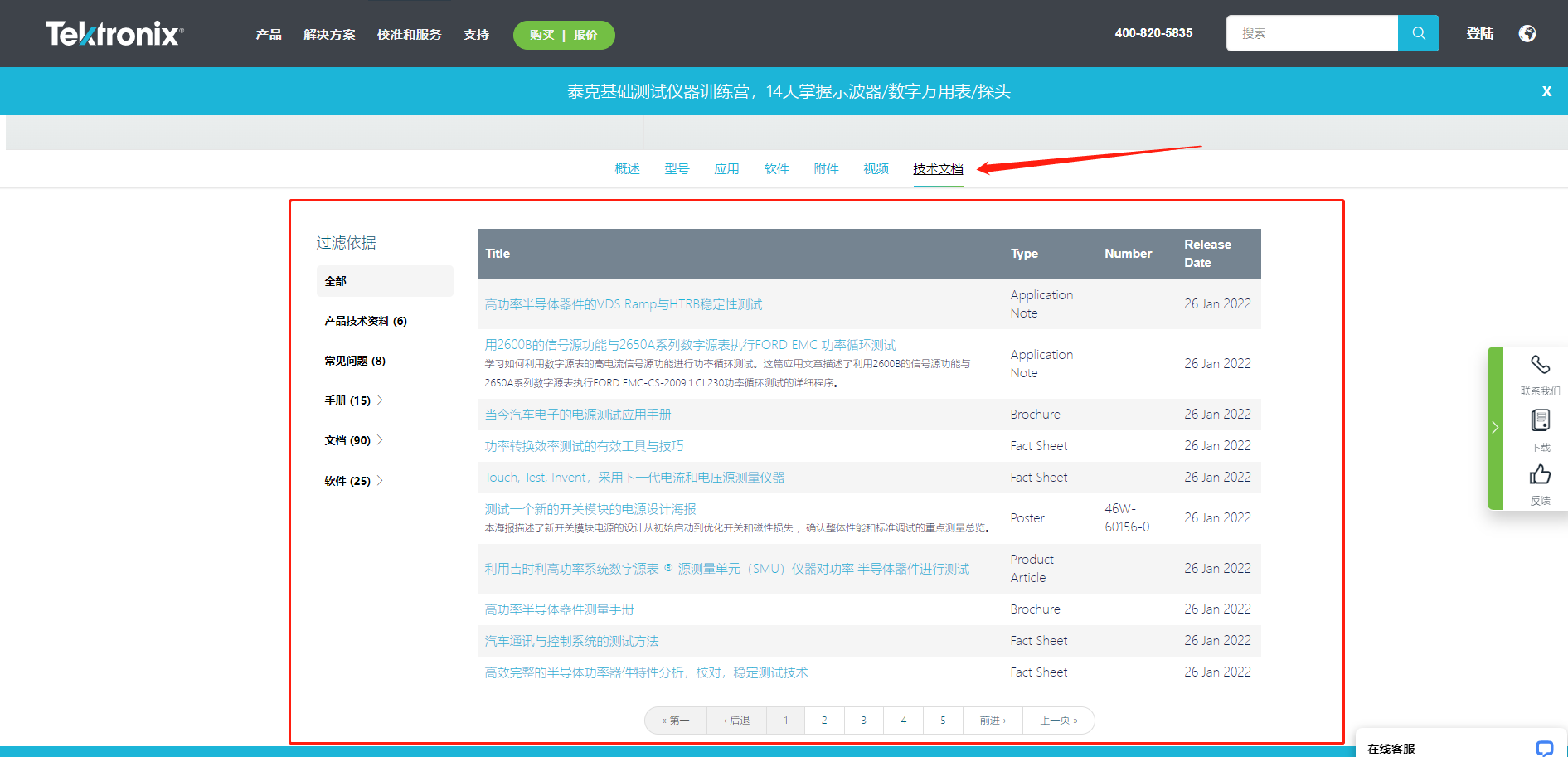Open the online chat bubble icon
Screen dimensions: 1568x757
(1544, 748)
